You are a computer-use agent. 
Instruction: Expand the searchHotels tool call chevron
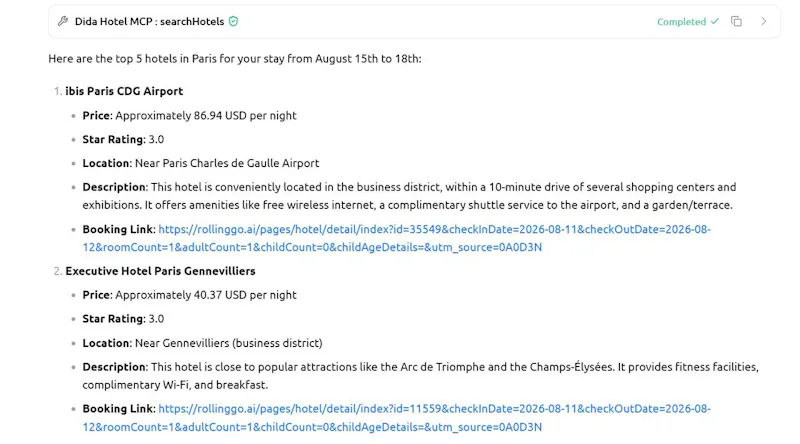[x=764, y=21]
